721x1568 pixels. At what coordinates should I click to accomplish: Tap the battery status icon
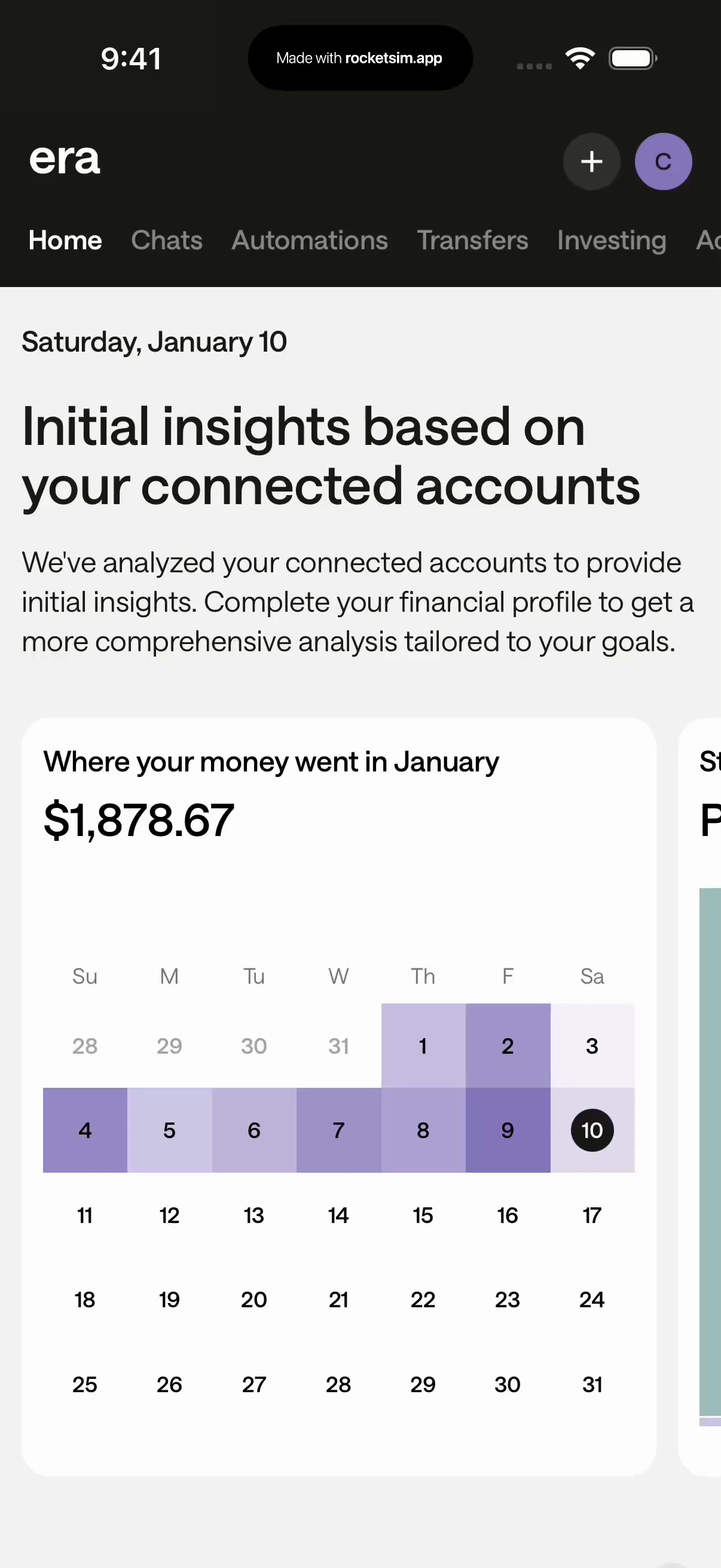632,59
